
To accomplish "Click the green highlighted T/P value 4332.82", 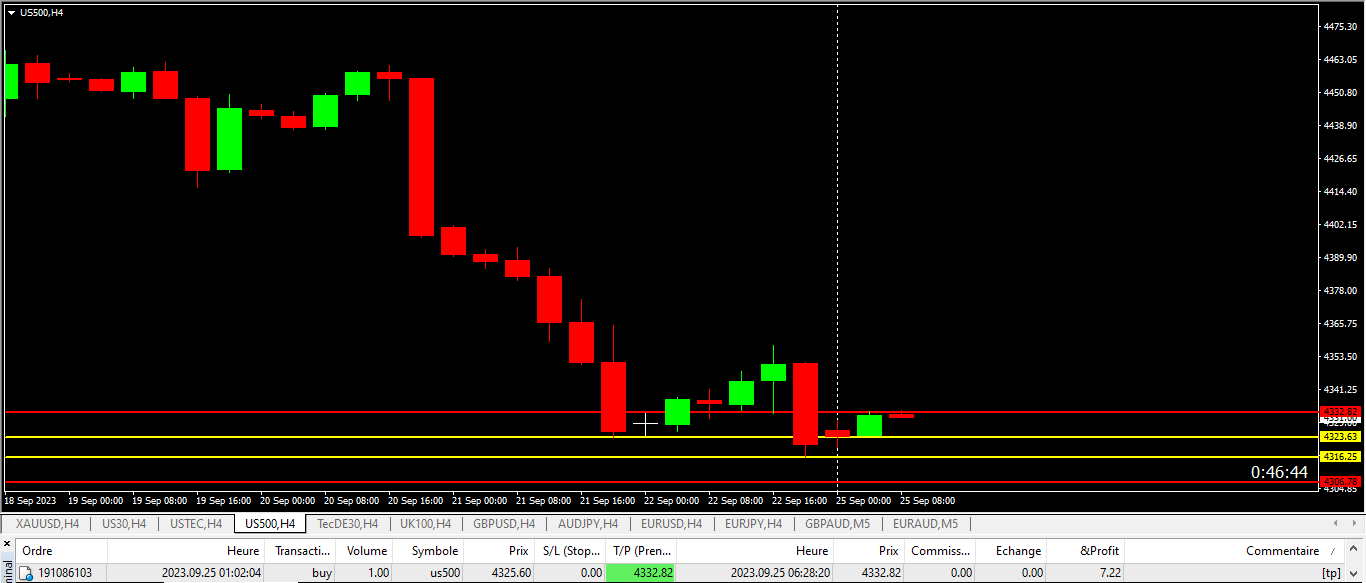I will pyautogui.click(x=641, y=573).
